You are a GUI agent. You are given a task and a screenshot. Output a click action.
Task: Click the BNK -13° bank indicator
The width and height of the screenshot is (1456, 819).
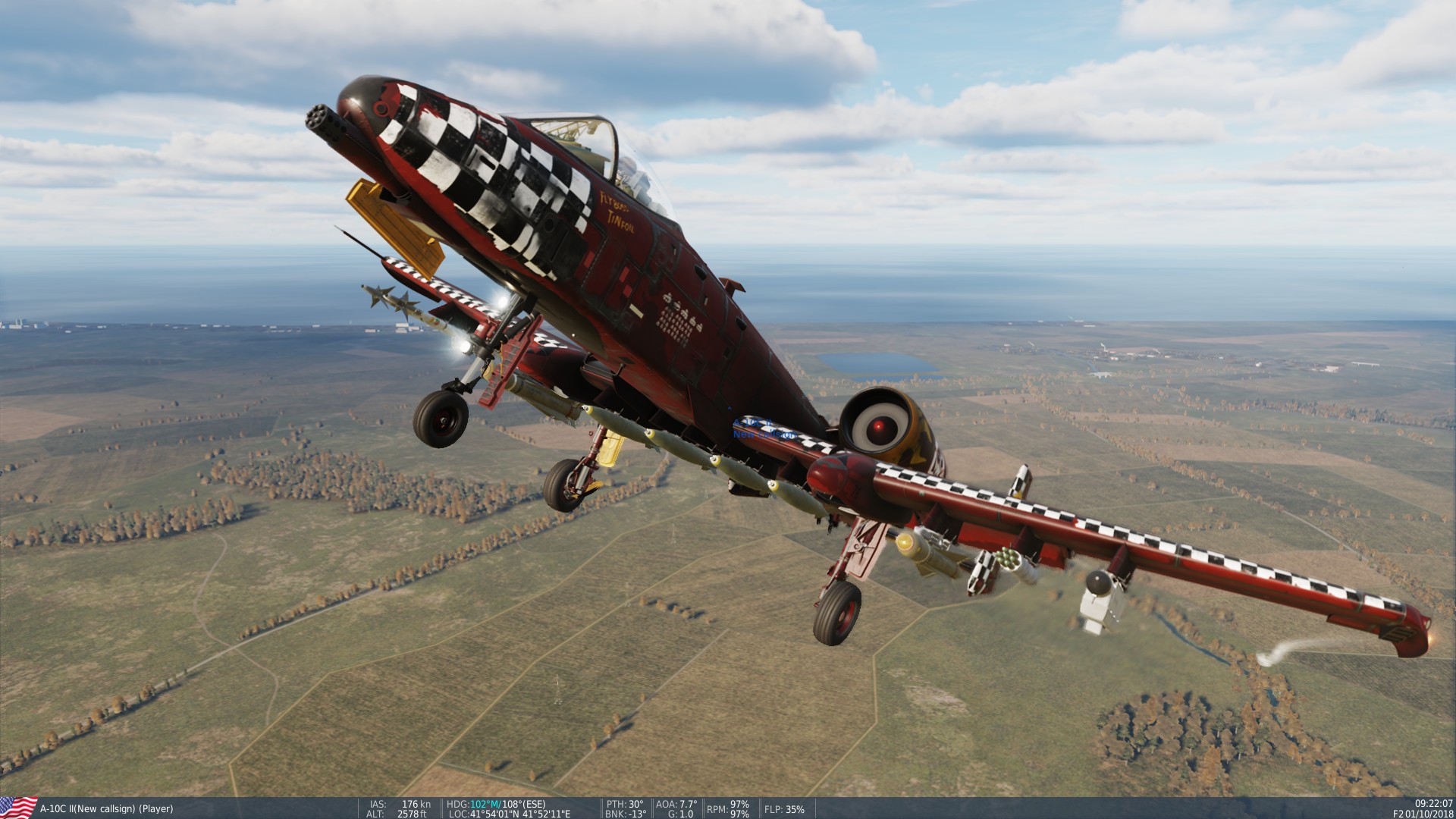coord(625,814)
